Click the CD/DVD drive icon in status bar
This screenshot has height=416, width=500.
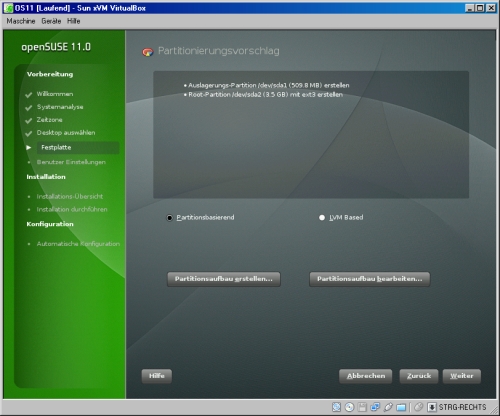[349, 407]
